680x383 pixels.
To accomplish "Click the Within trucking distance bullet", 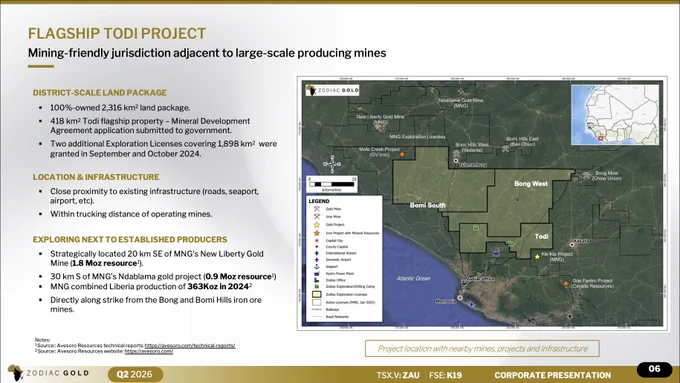I will pyautogui.click(x=131, y=214).
